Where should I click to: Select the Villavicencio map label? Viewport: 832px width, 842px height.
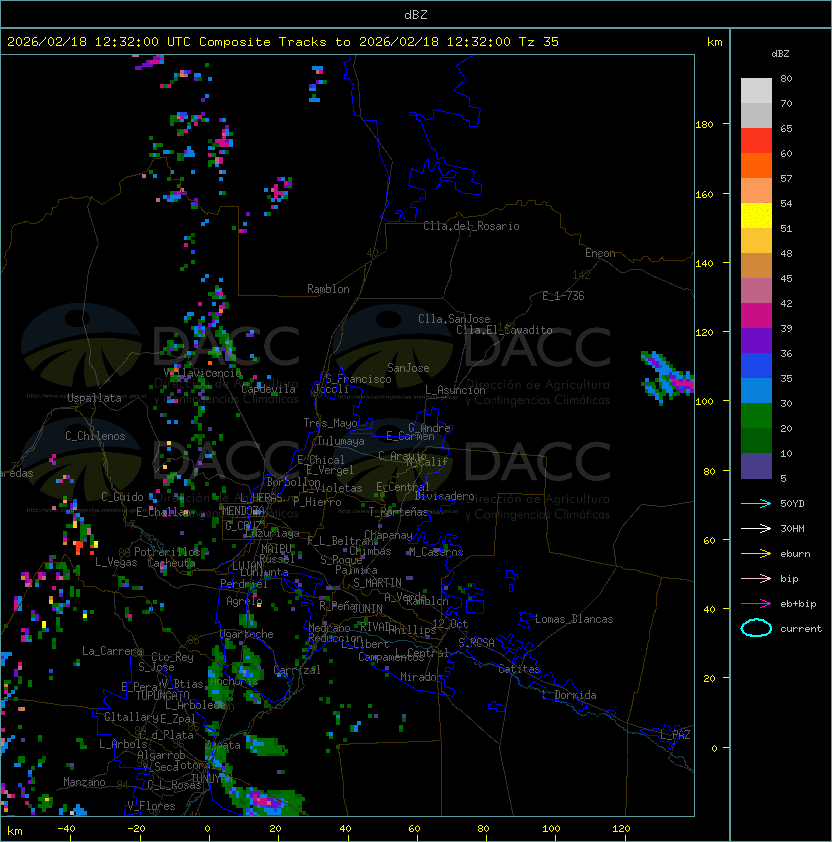(202, 373)
